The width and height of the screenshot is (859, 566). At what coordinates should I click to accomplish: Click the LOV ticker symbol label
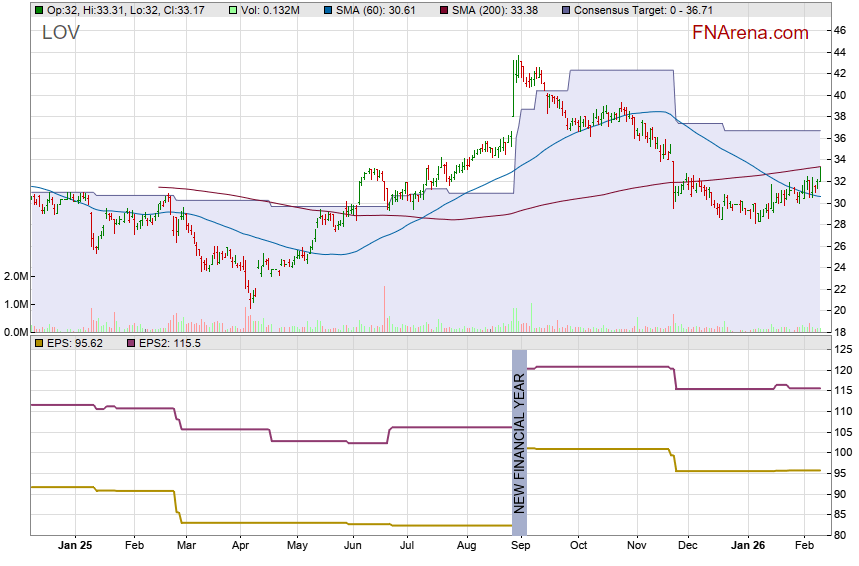pos(61,33)
